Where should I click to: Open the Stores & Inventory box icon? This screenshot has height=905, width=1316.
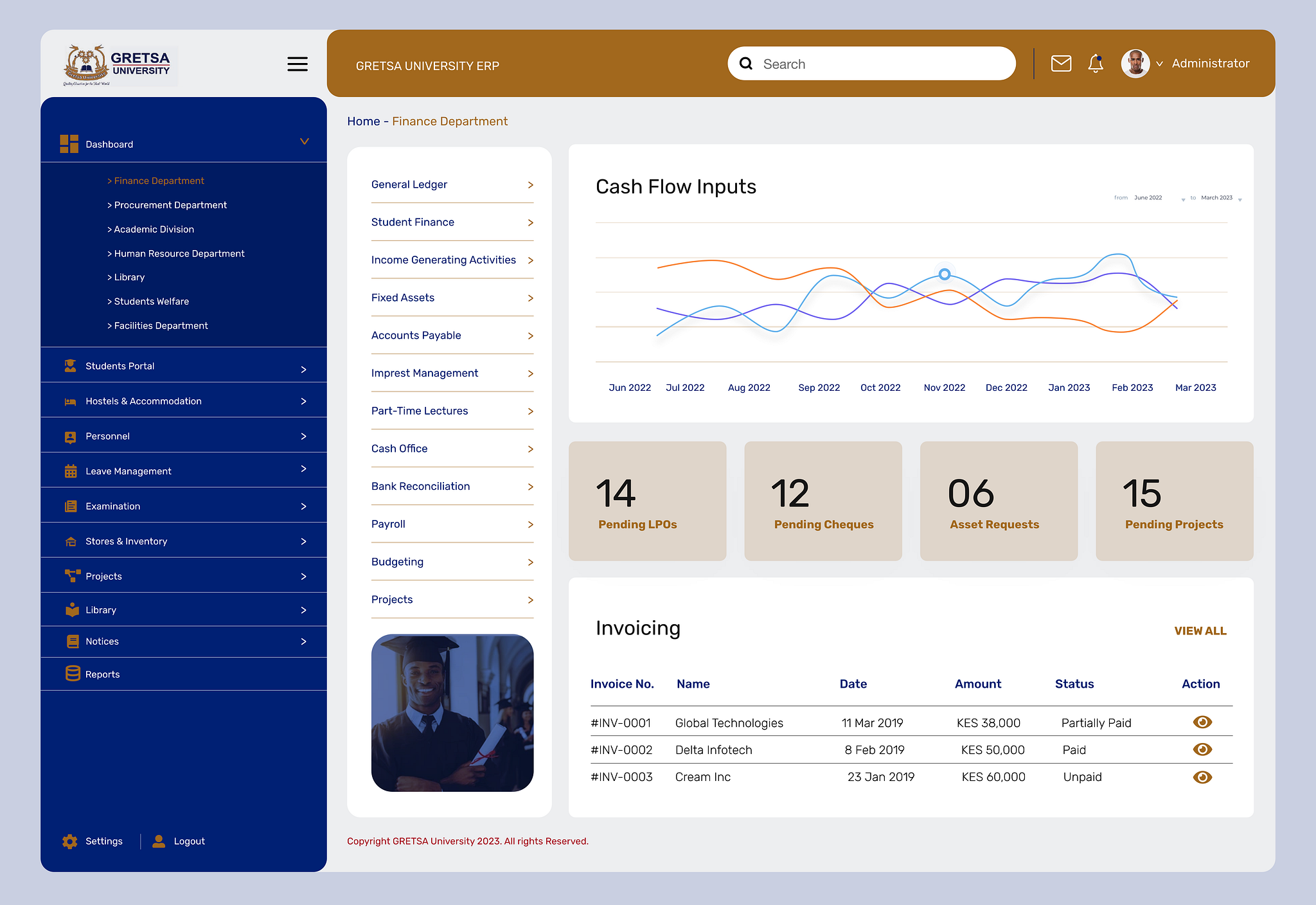click(70, 541)
